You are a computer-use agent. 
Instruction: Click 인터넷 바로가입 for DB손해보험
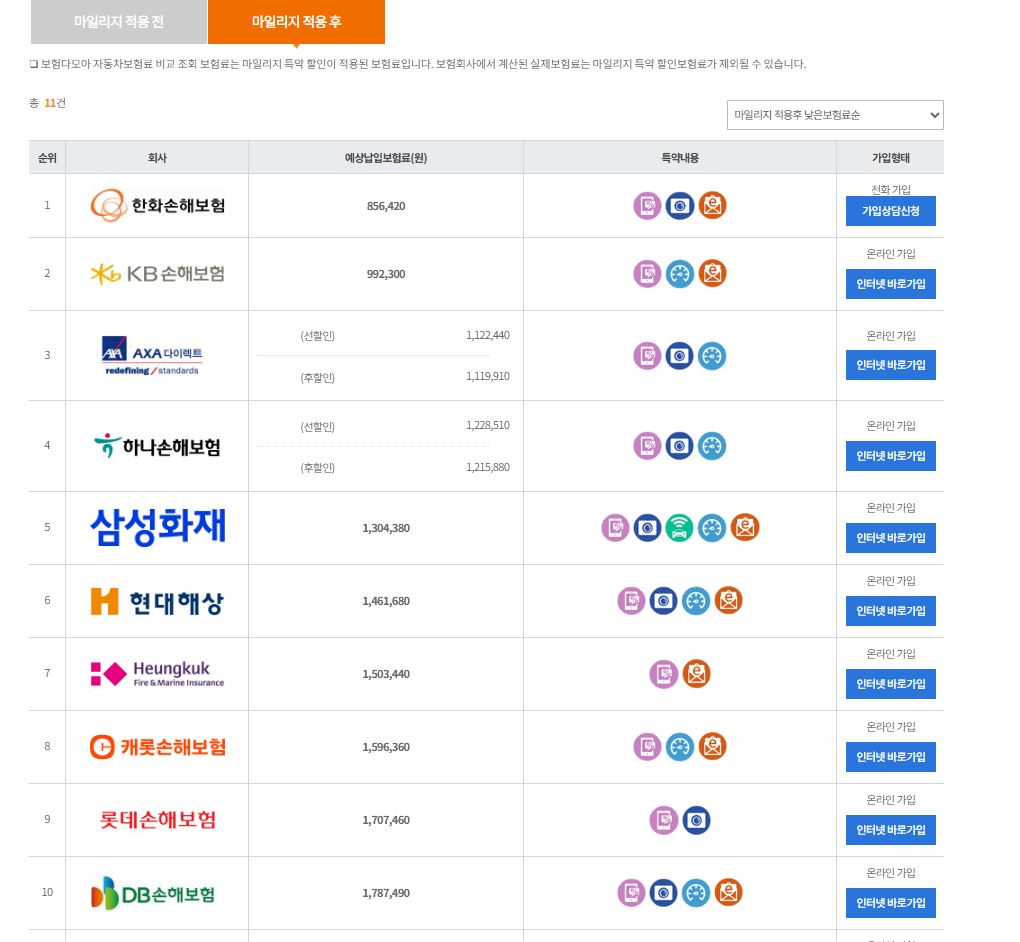[x=891, y=902]
